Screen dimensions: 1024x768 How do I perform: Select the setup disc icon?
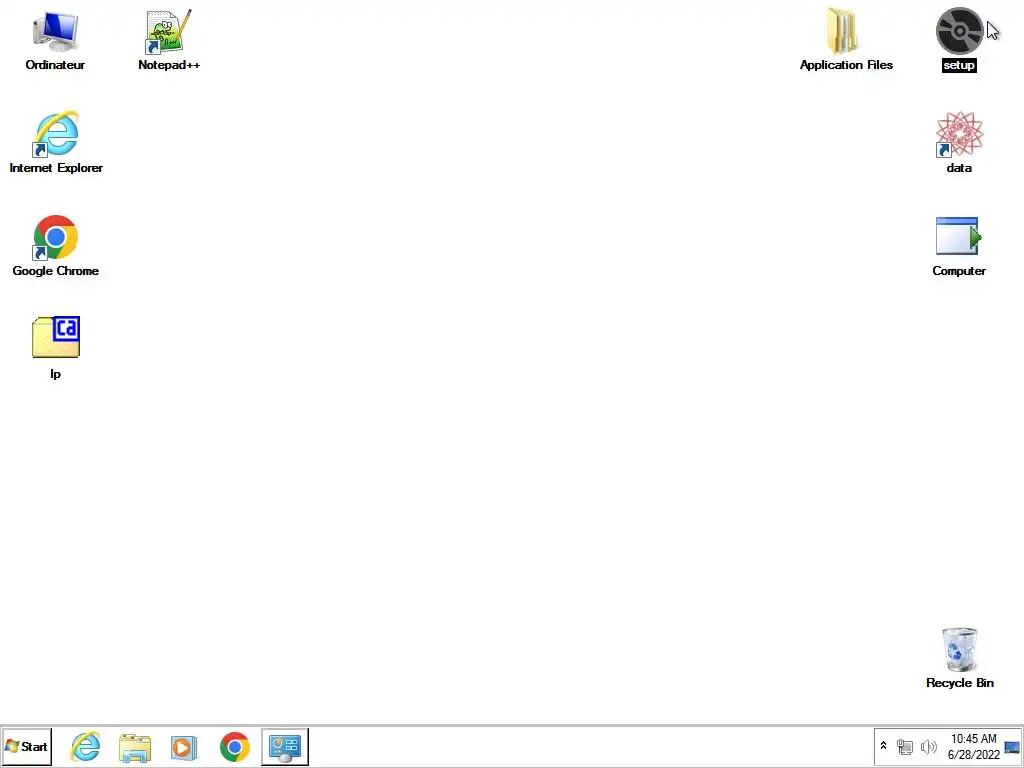[959, 31]
